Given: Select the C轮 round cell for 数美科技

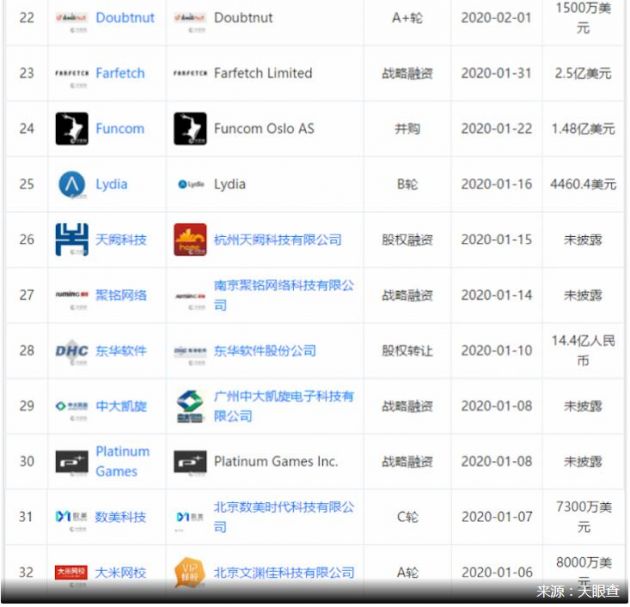Looking at the screenshot, I should click(407, 517).
